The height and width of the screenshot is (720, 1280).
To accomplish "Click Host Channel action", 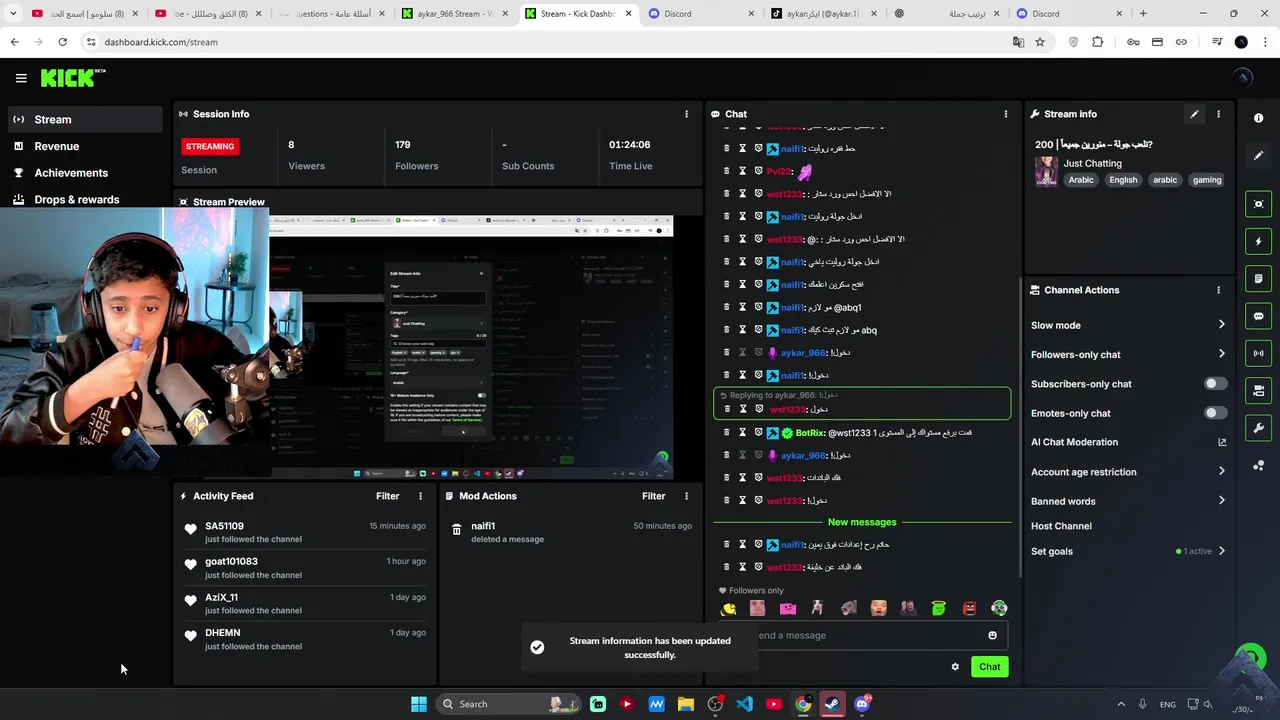I will point(1061,526).
